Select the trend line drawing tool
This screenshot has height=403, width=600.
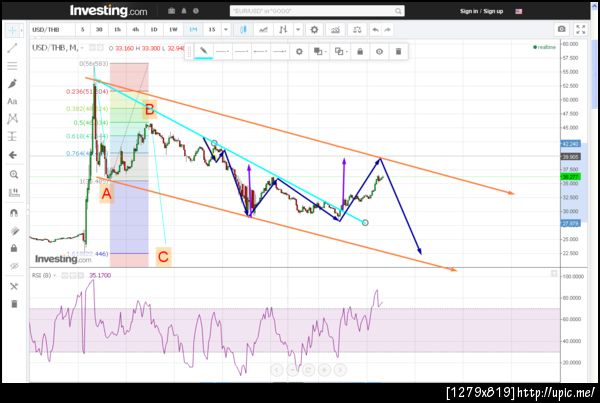click(x=12, y=48)
